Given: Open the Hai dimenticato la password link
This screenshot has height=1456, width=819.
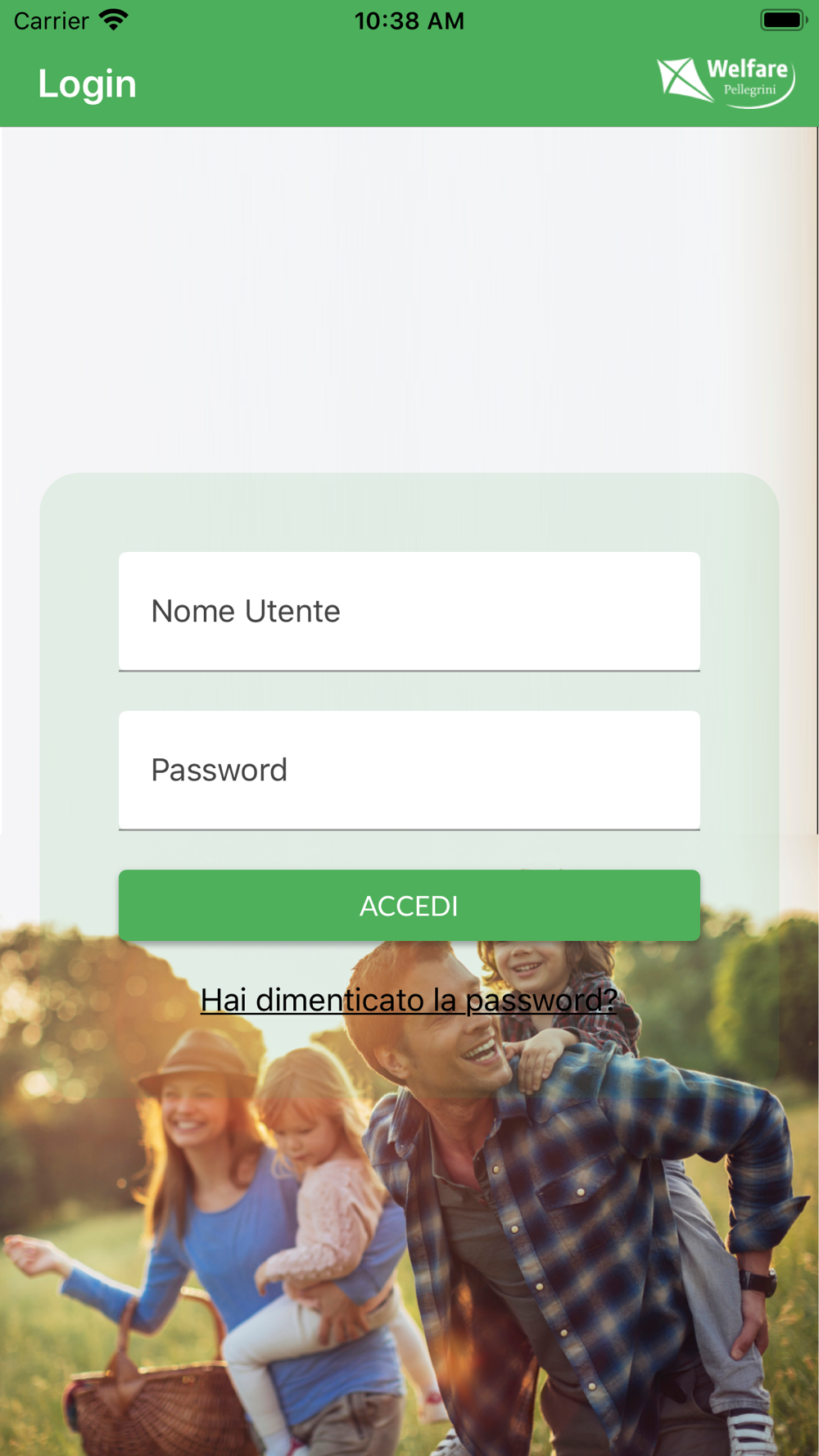Looking at the screenshot, I should pos(409,1000).
